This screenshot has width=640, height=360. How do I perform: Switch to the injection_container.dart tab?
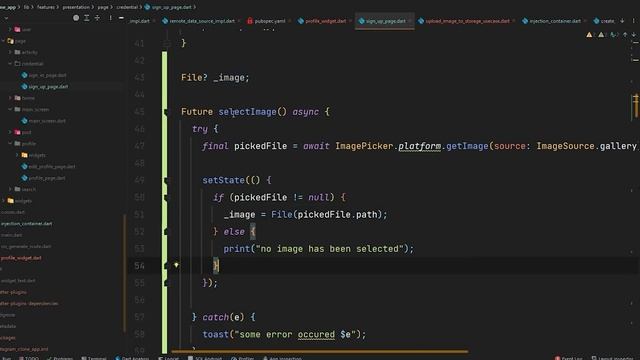tap(555, 21)
